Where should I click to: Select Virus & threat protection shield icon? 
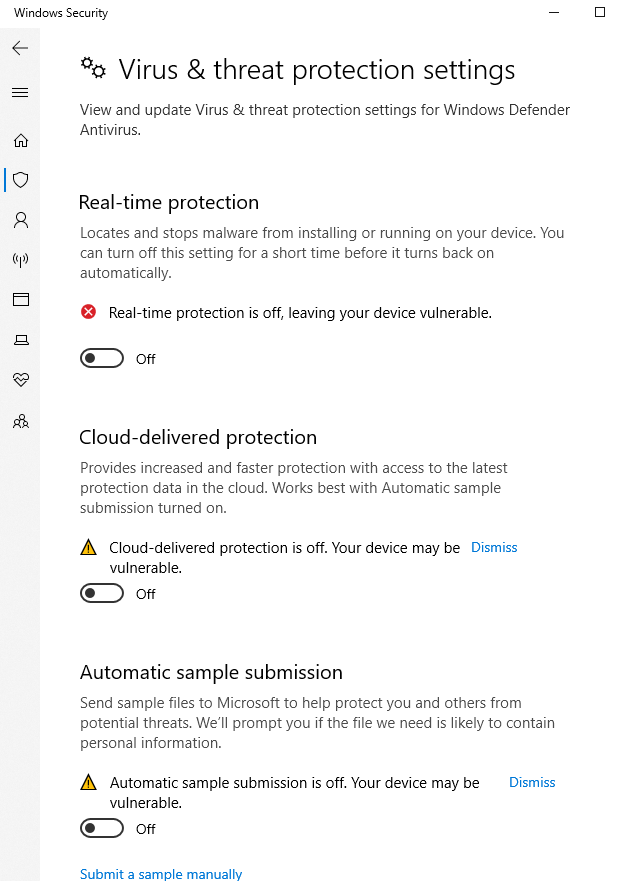(x=21, y=180)
